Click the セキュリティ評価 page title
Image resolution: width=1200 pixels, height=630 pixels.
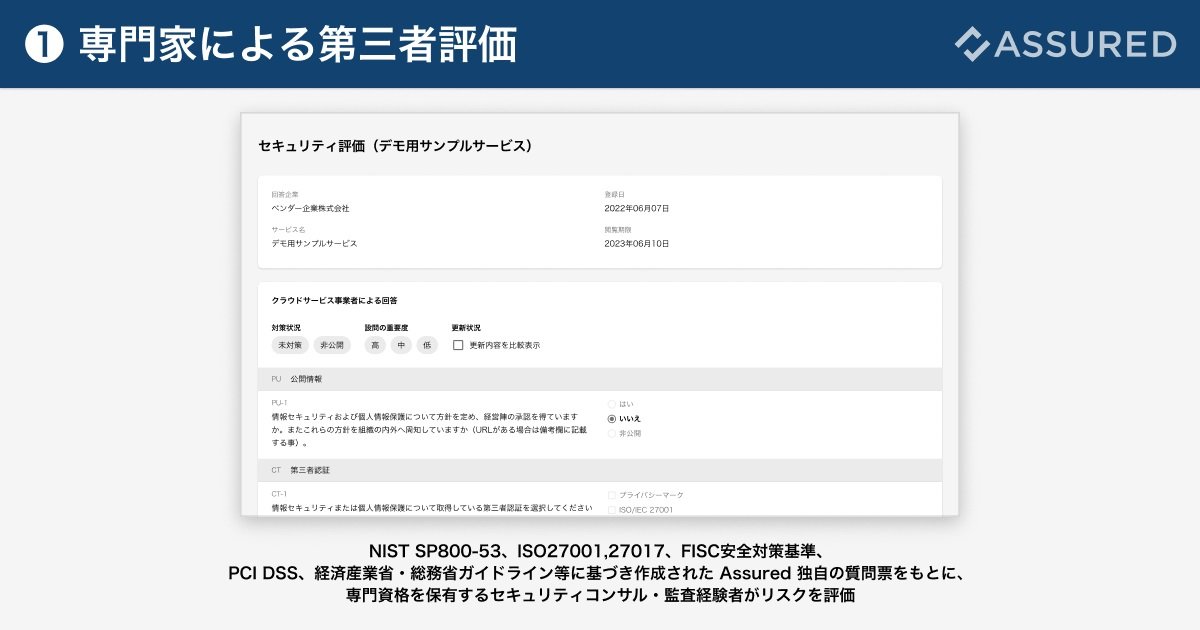[395, 146]
